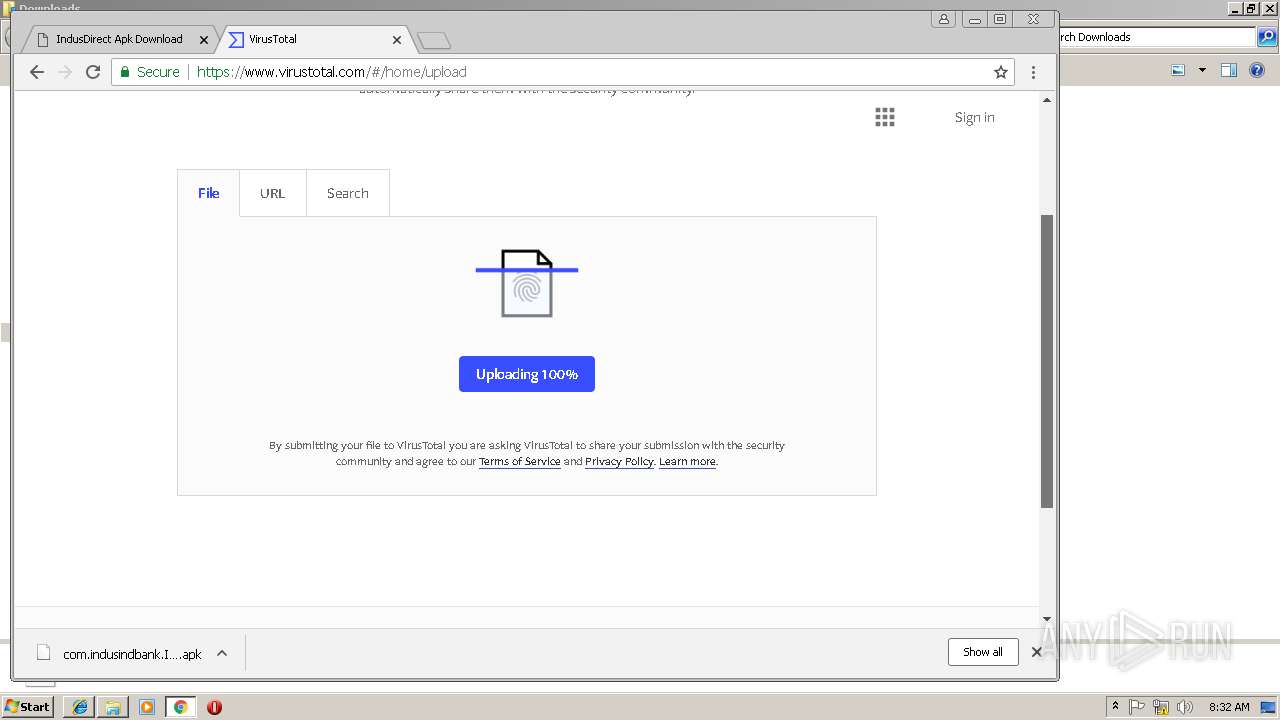
Task: Select the VirusTotal browser tab
Action: [x=272, y=39]
